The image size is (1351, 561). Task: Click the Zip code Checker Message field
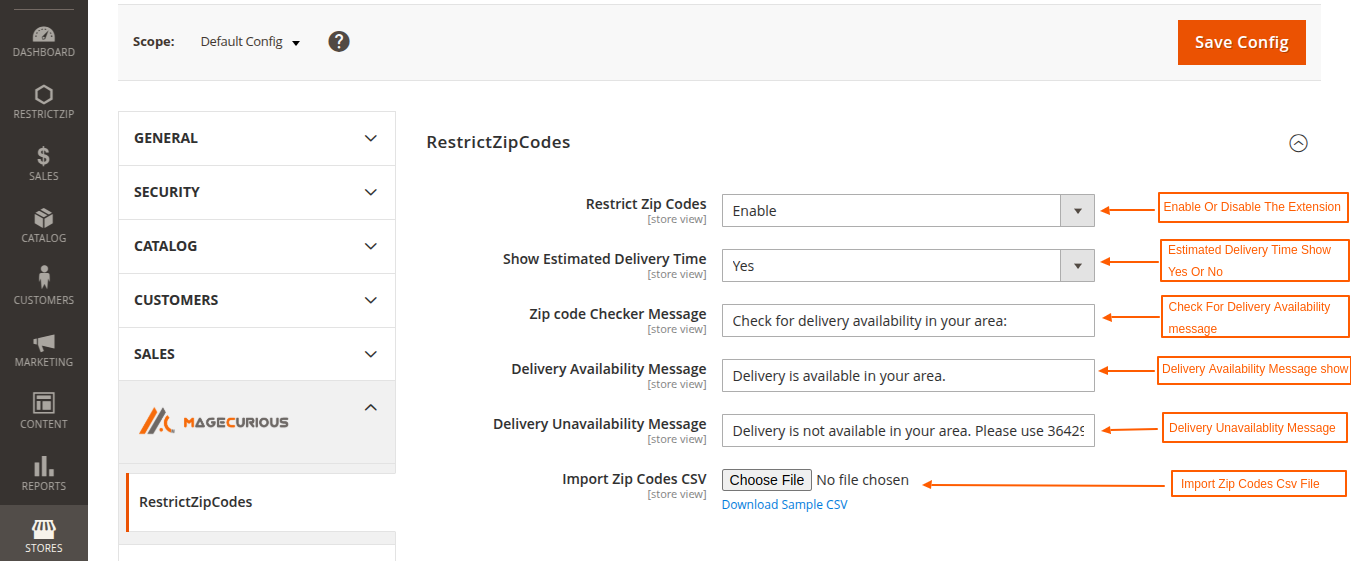coord(908,321)
